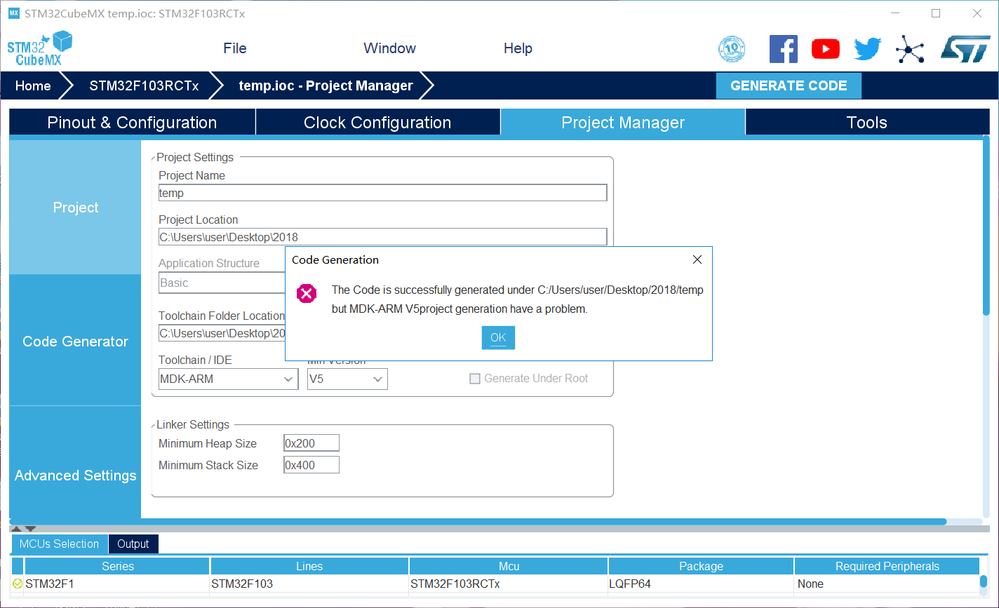Click the Application Structure Basic field
Screen dimensions: 999x608
[222, 282]
